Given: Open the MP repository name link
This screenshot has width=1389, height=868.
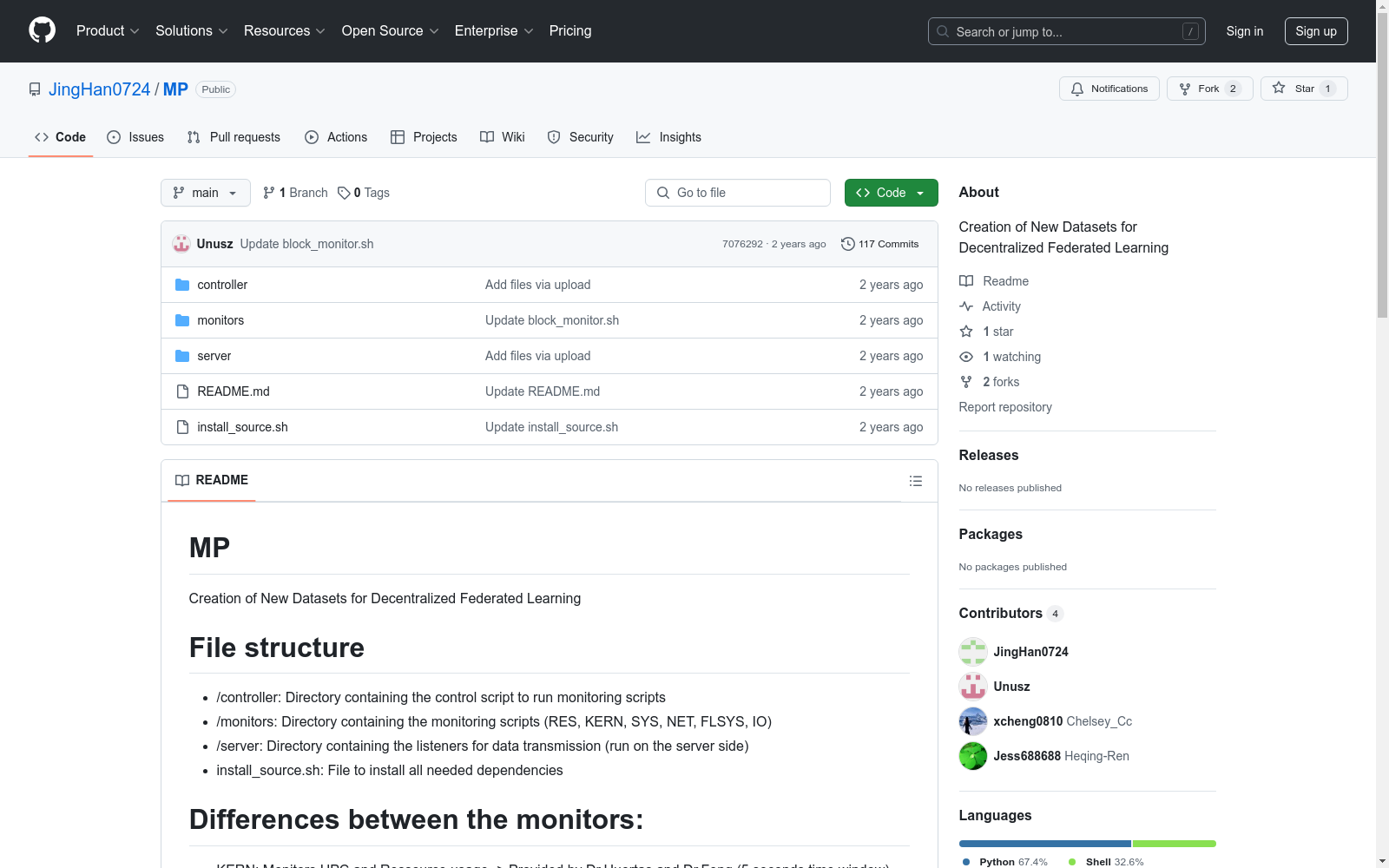Looking at the screenshot, I should point(175,89).
